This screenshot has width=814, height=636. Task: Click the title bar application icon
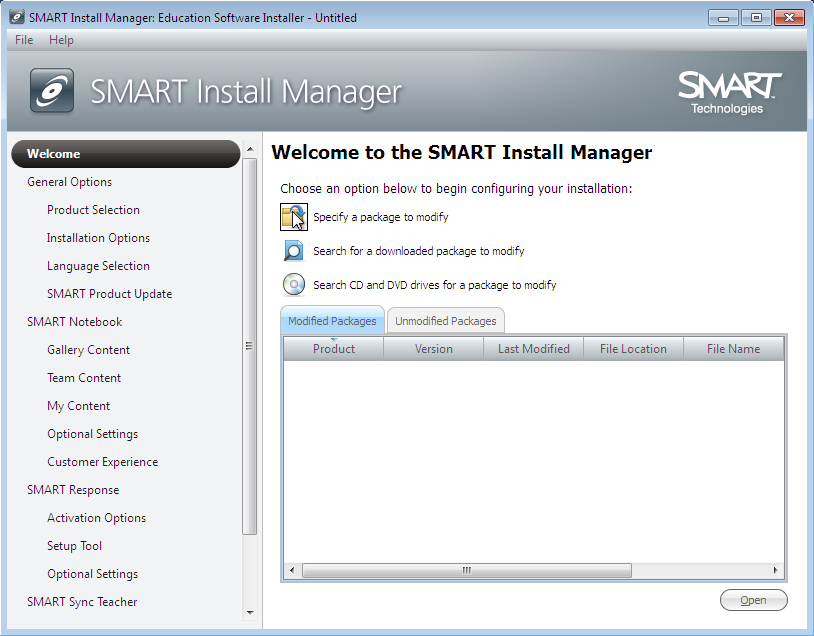point(17,18)
